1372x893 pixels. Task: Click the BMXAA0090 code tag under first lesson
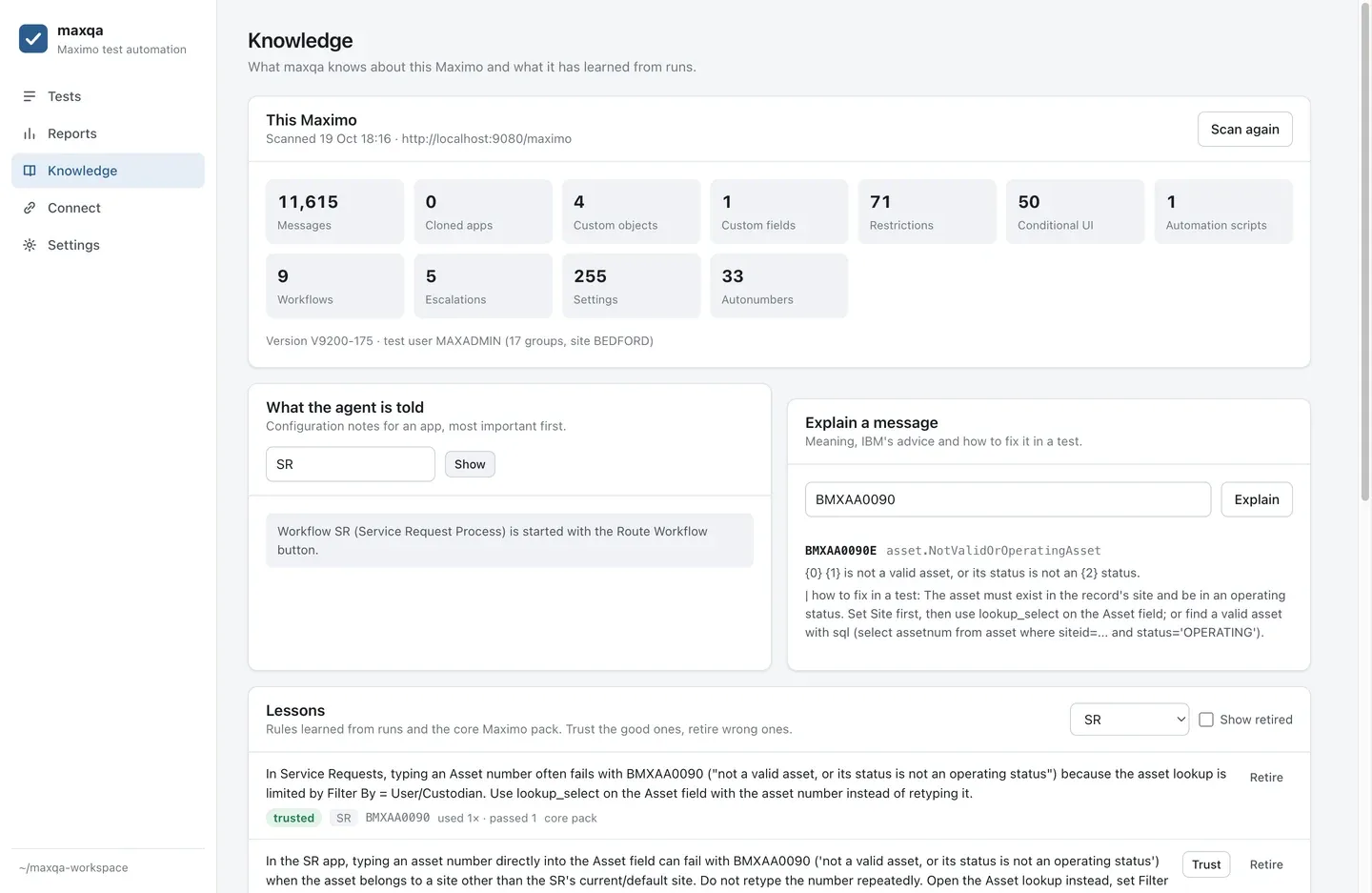pyautogui.click(x=397, y=818)
